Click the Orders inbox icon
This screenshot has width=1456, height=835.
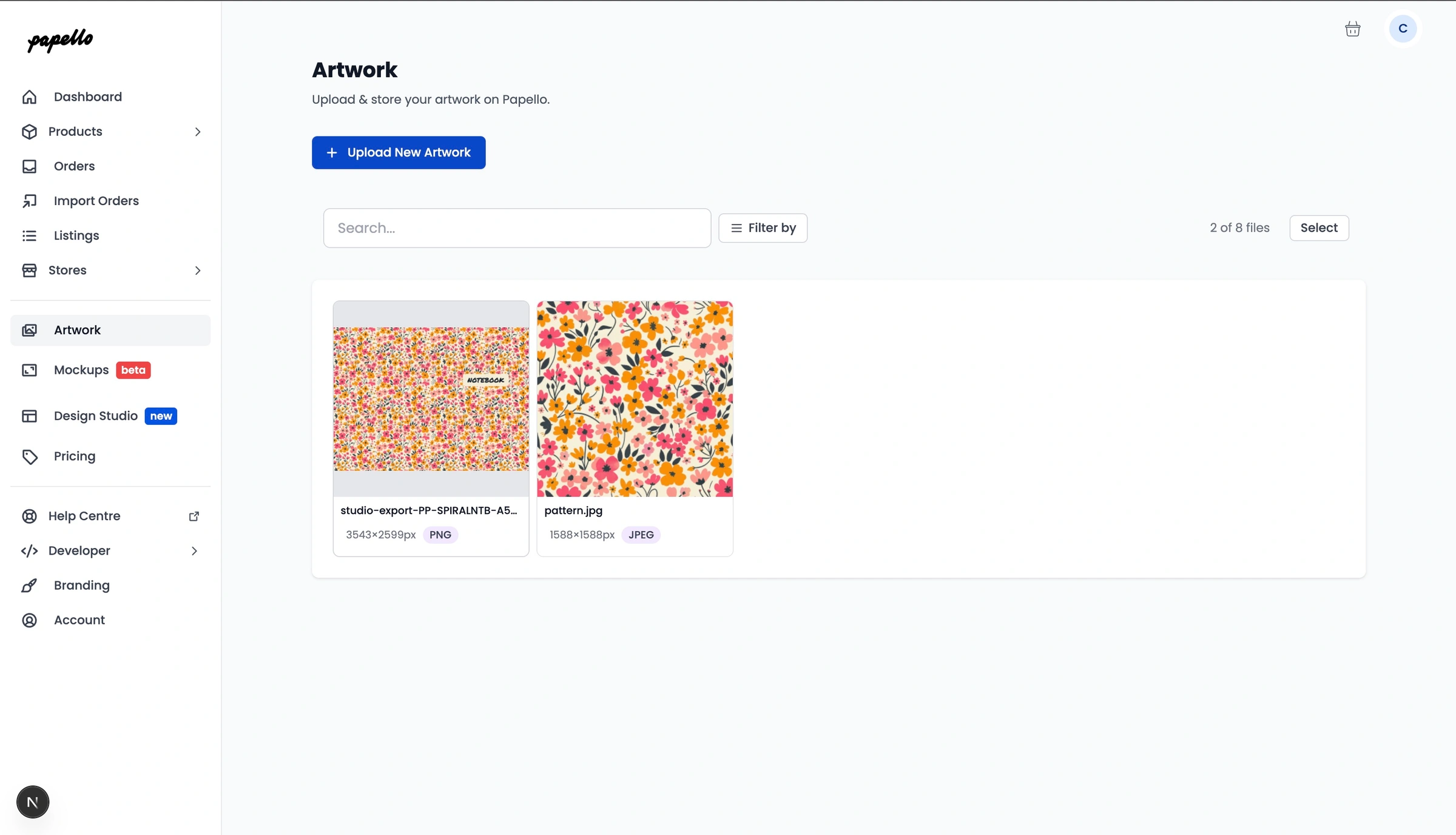30,166
